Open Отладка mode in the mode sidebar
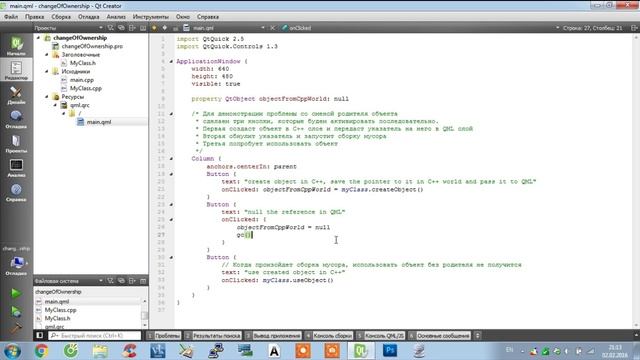Viewport: 640px width, 360px height. click(16, 119)
